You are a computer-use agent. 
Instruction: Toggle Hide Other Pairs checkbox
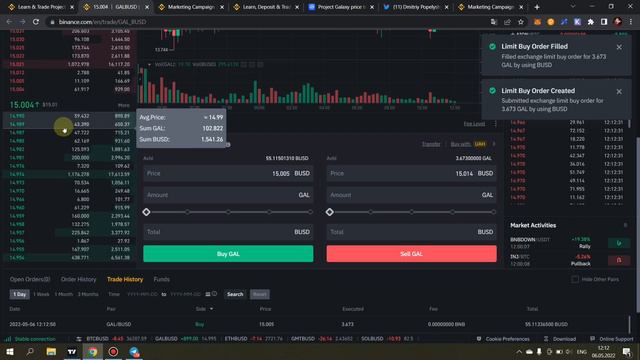[575, 279]
